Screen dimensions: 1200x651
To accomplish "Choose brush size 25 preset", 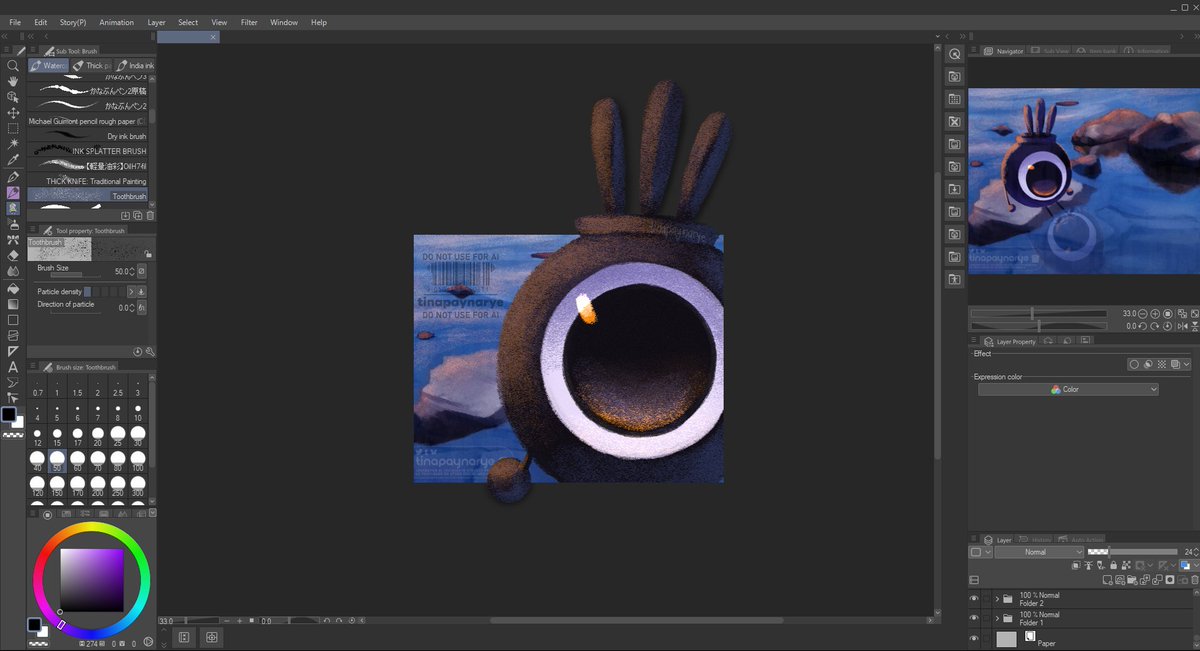I will (x=117, y=437).
